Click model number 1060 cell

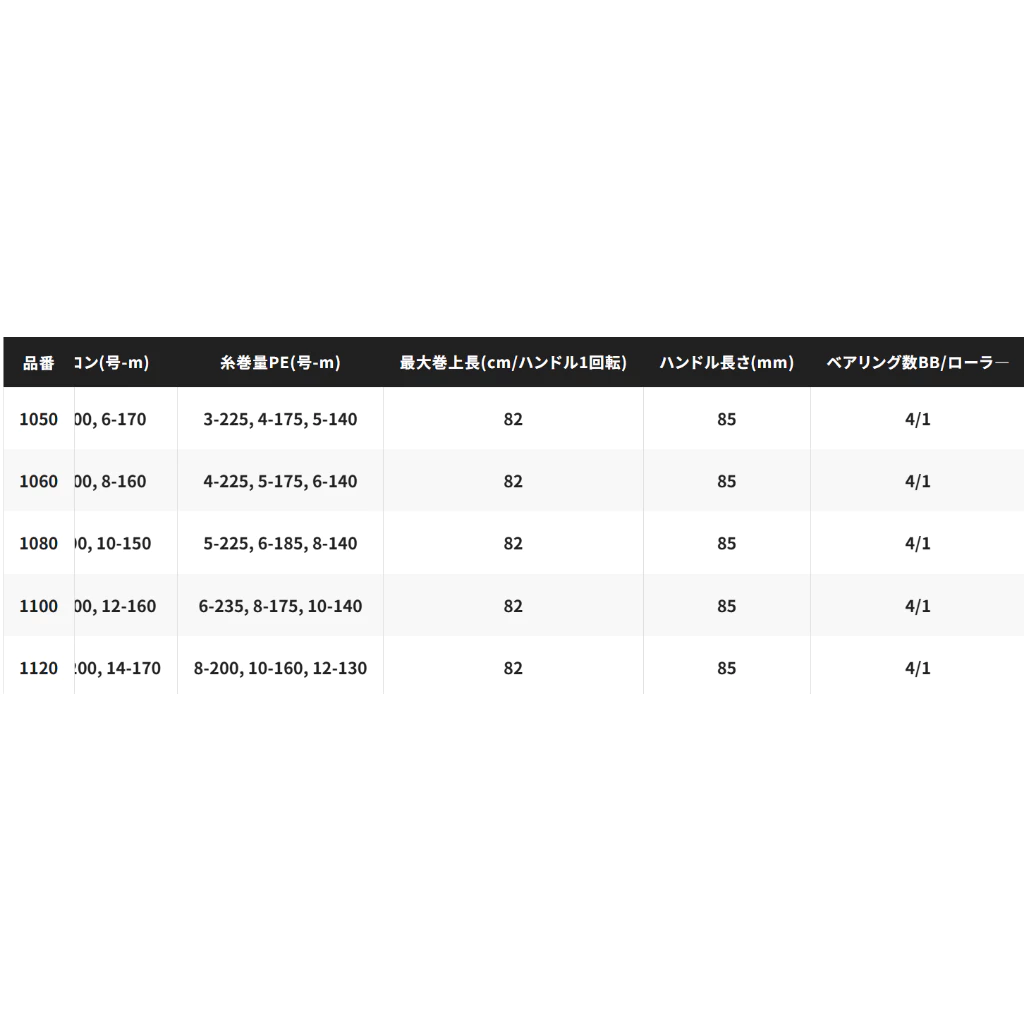coord(38,481)
